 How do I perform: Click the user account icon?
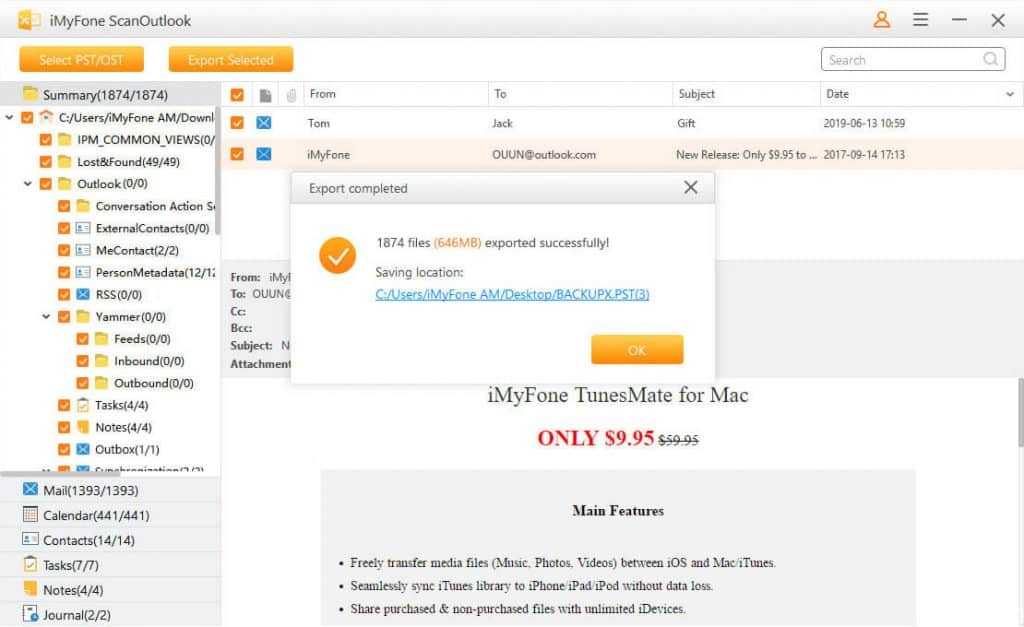pyautogui.click(x=882, y=20)
